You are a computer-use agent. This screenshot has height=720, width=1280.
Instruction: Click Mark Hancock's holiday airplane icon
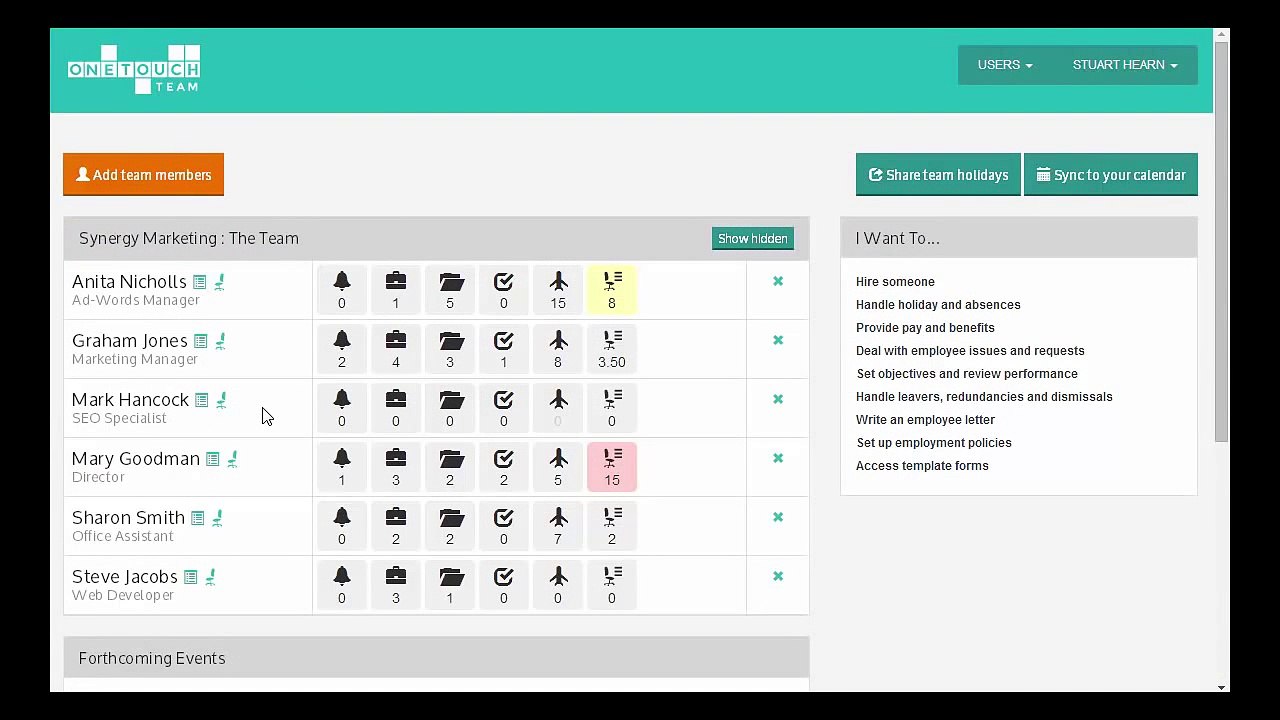click(558, 408)
